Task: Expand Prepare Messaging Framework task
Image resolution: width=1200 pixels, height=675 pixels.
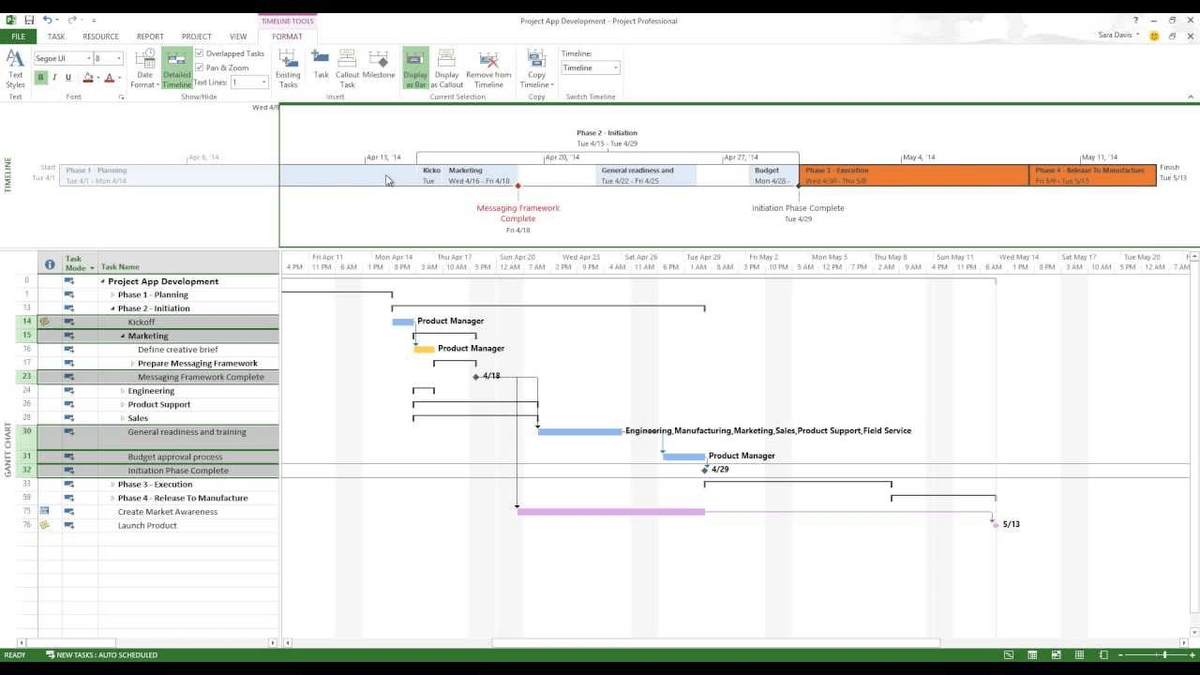Action: [x=132, y=364]
